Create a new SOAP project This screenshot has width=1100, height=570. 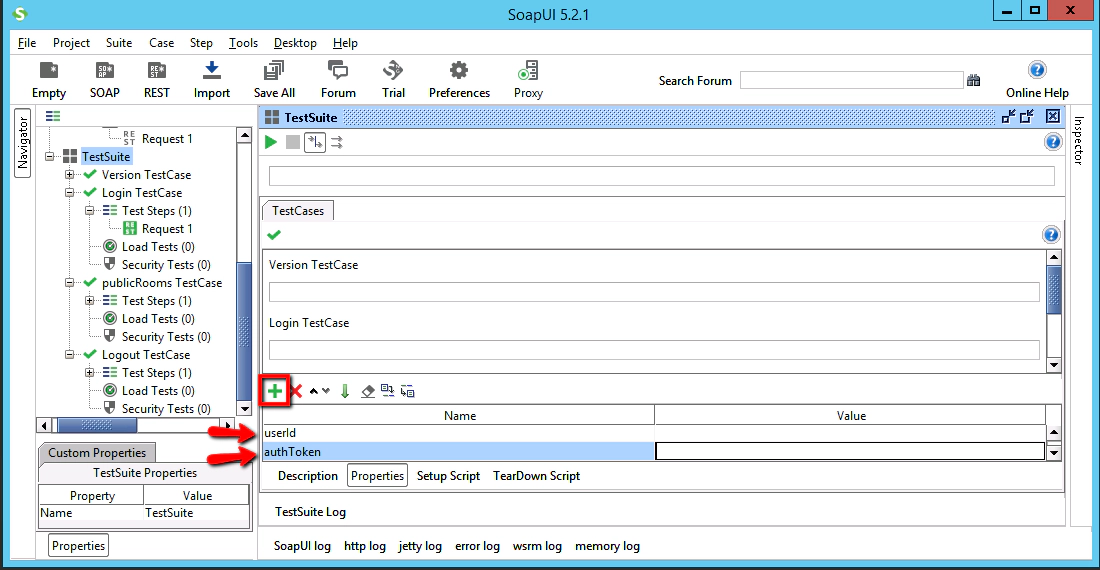[x=105, y=79]
